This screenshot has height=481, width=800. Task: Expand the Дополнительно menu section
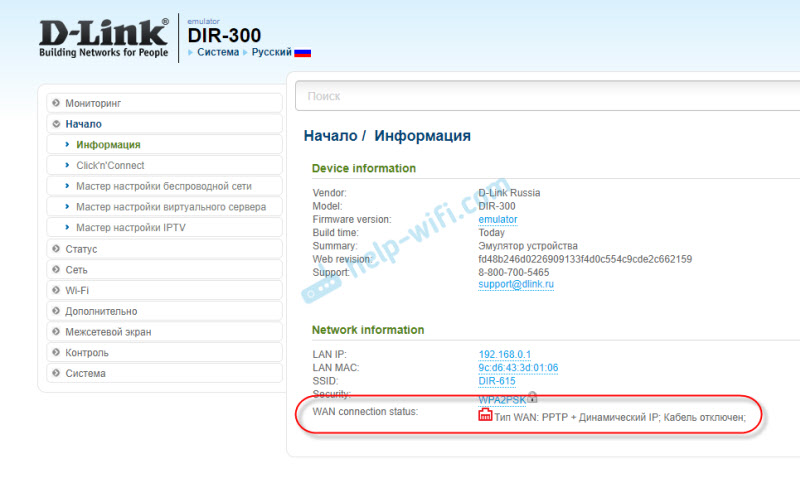(x=164, y=311)
